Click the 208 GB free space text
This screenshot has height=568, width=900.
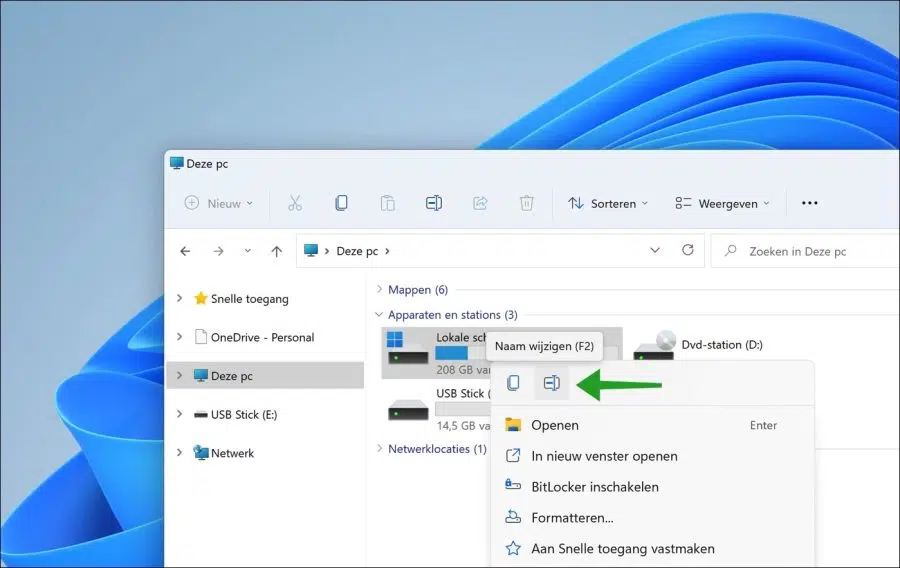463,369
